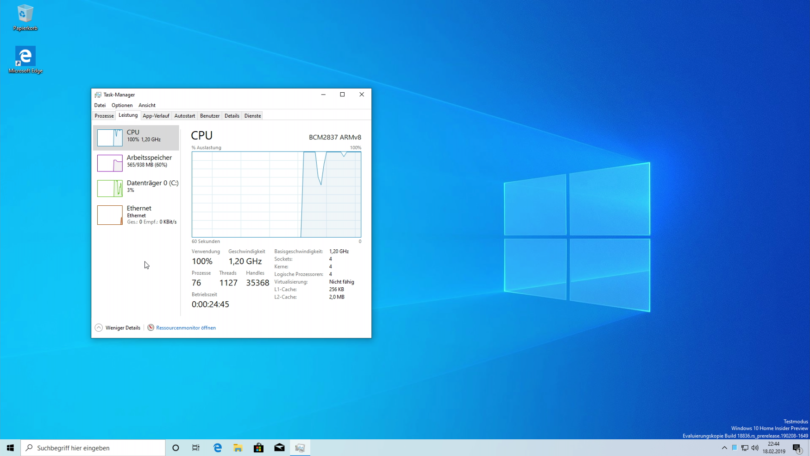
Task: Open the Optionen menu
Action: tap(122, 105)
